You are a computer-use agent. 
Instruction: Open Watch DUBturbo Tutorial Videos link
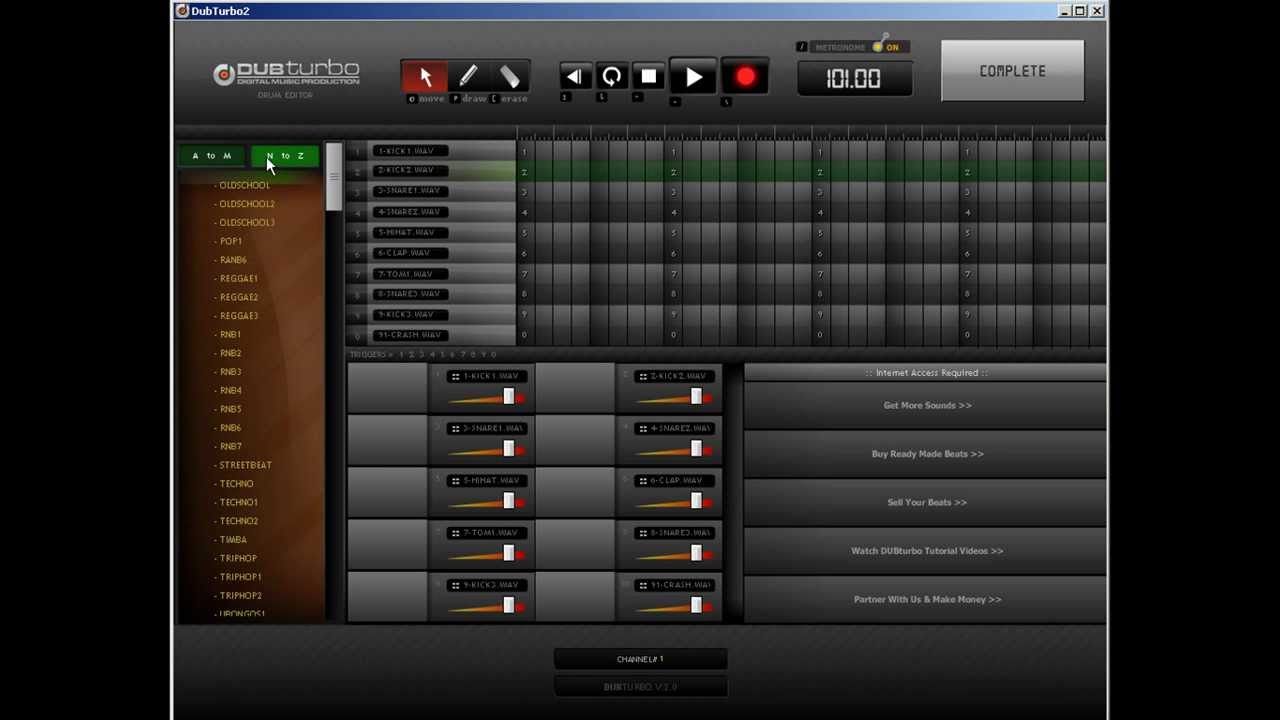[x=927, y=551]
